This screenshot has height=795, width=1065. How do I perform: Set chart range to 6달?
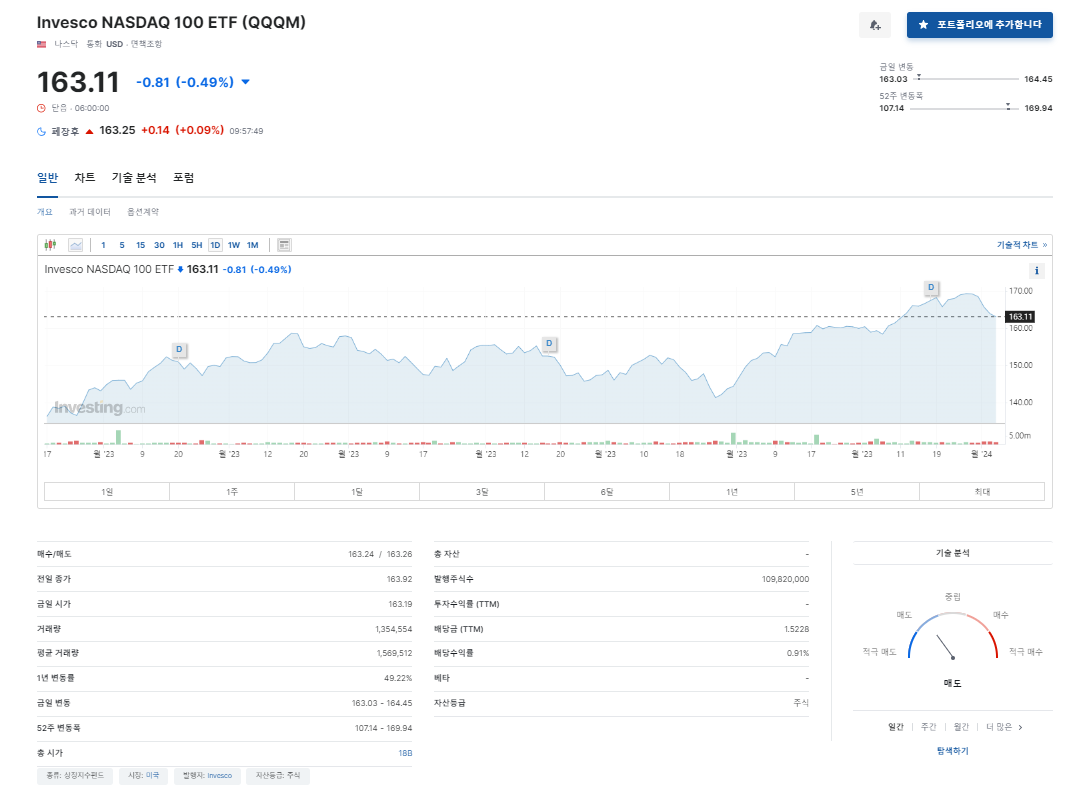(607, 491)
